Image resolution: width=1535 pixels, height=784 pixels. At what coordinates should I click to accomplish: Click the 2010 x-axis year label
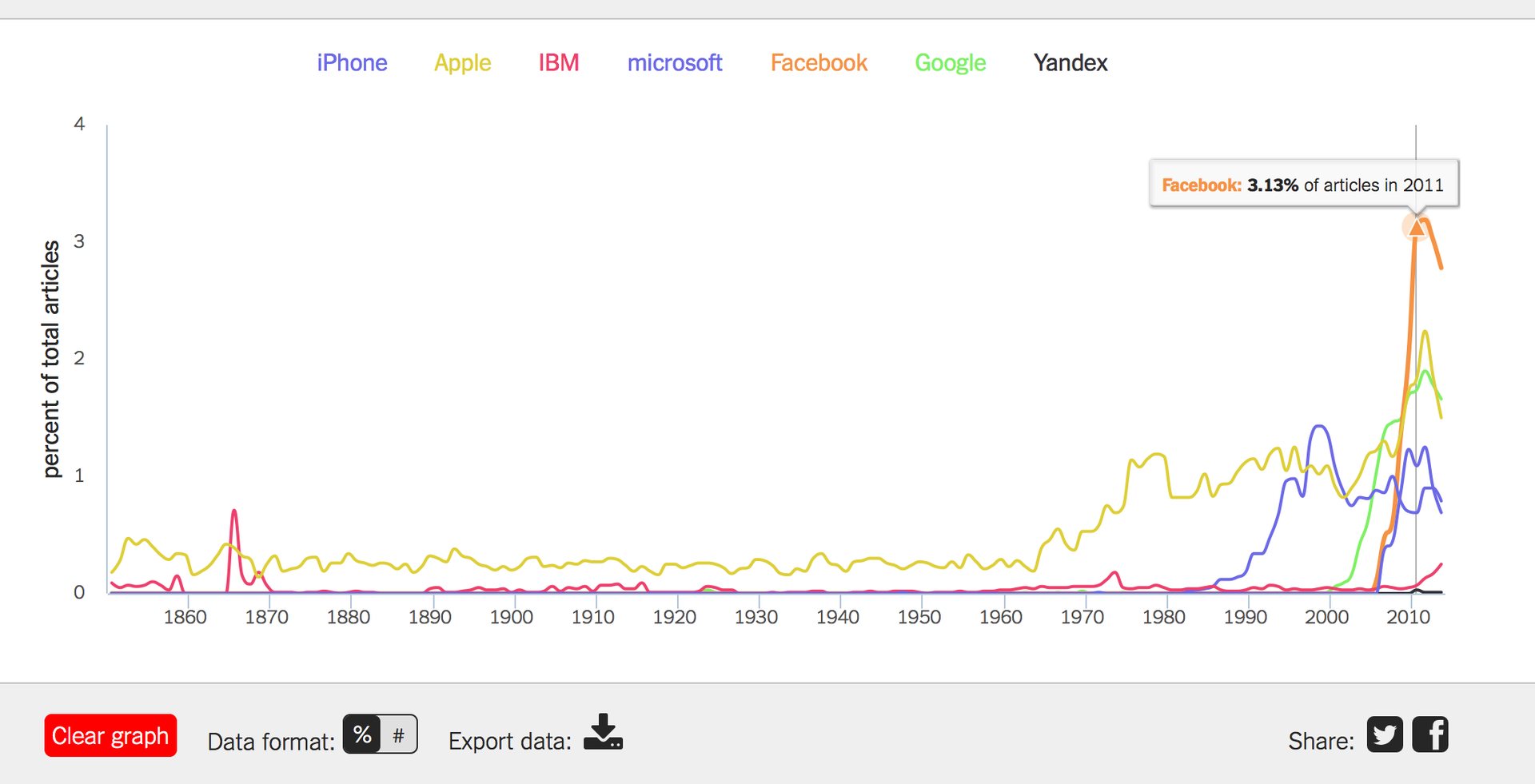[1408, 617]
